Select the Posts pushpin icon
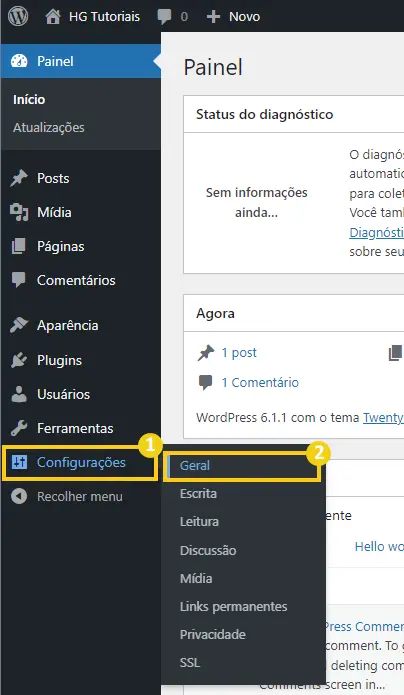 (19, 178)
